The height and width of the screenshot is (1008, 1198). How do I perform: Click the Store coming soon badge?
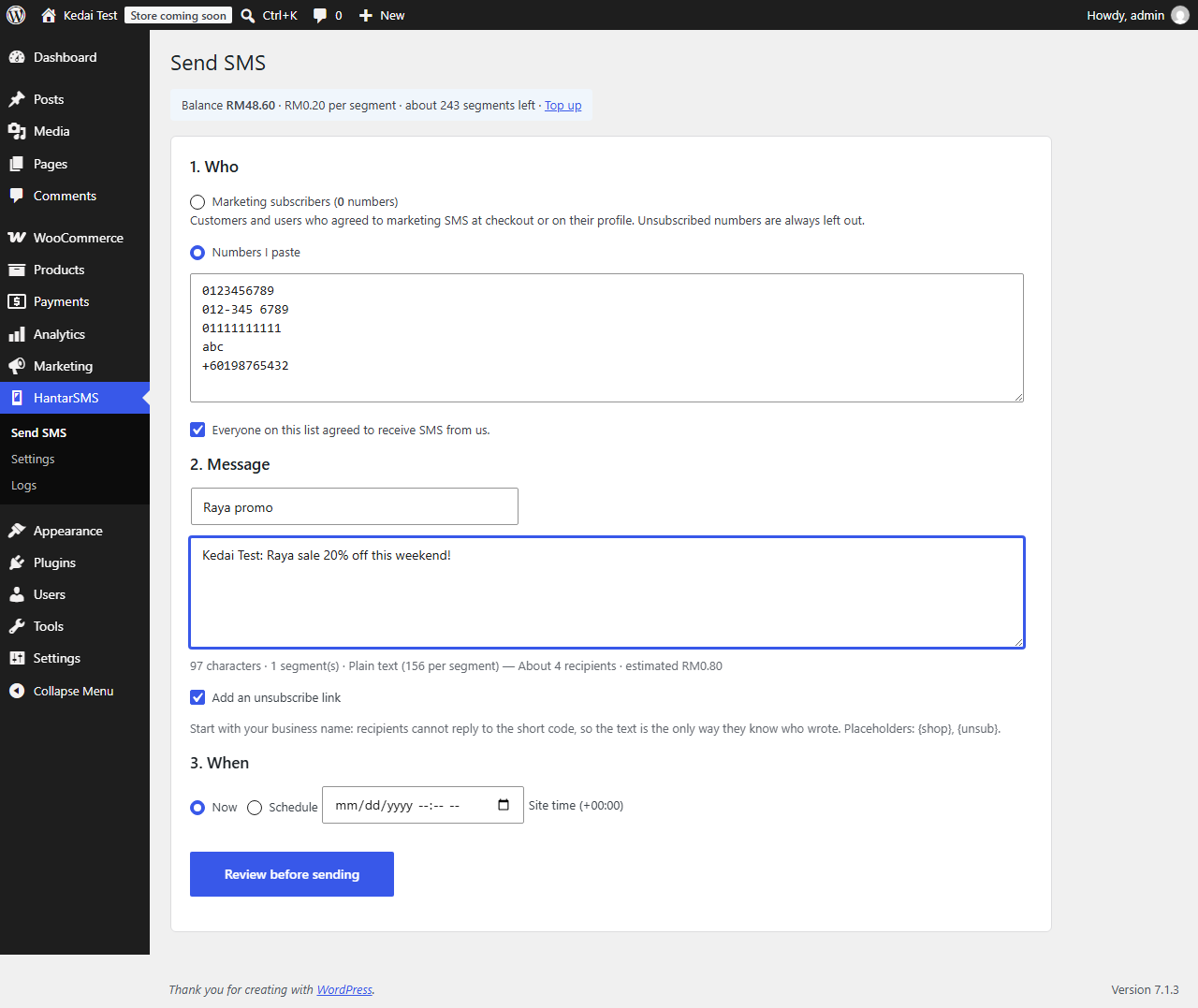tap(178, 15)
